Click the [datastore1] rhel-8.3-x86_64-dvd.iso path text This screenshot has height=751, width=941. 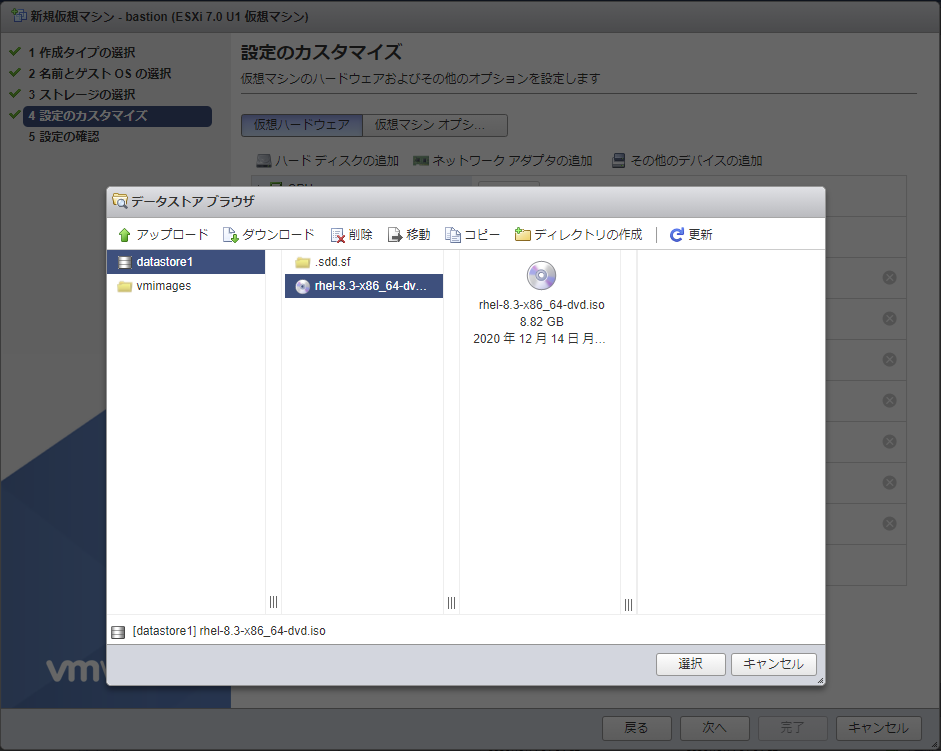(229, 631)
